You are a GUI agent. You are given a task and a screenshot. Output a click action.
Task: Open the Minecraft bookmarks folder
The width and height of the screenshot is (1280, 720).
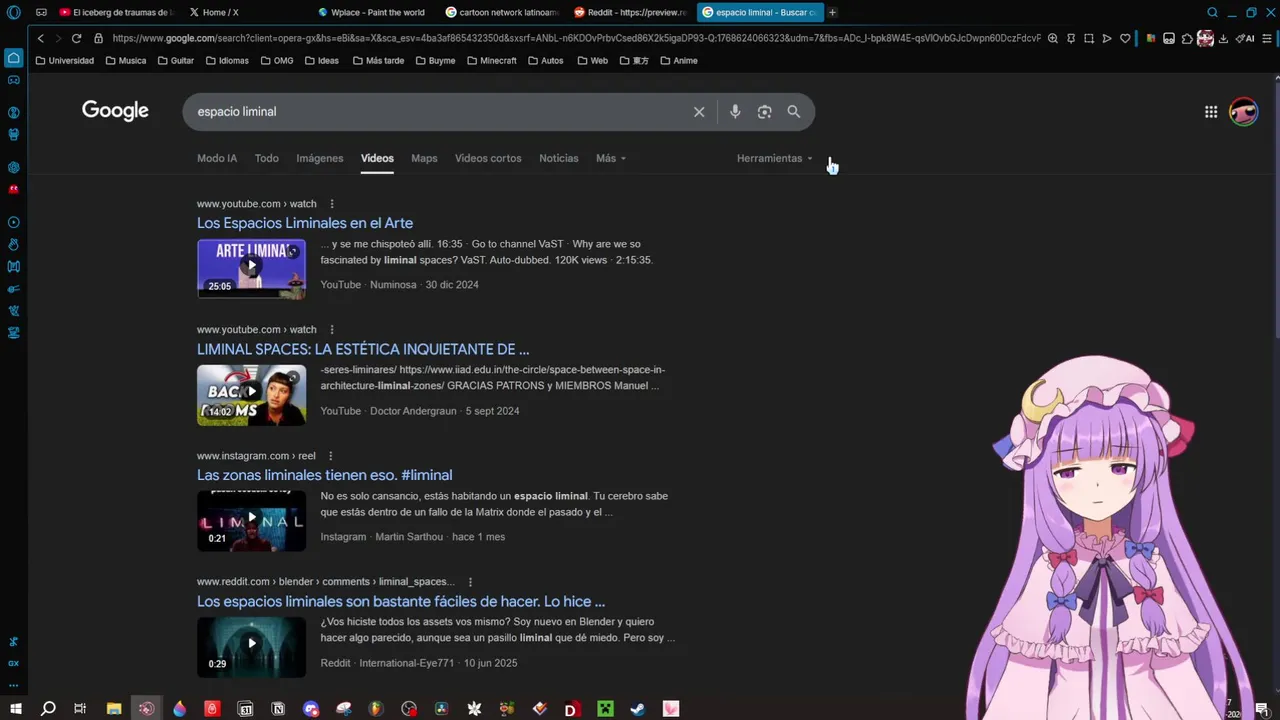[x=491, y=60]
